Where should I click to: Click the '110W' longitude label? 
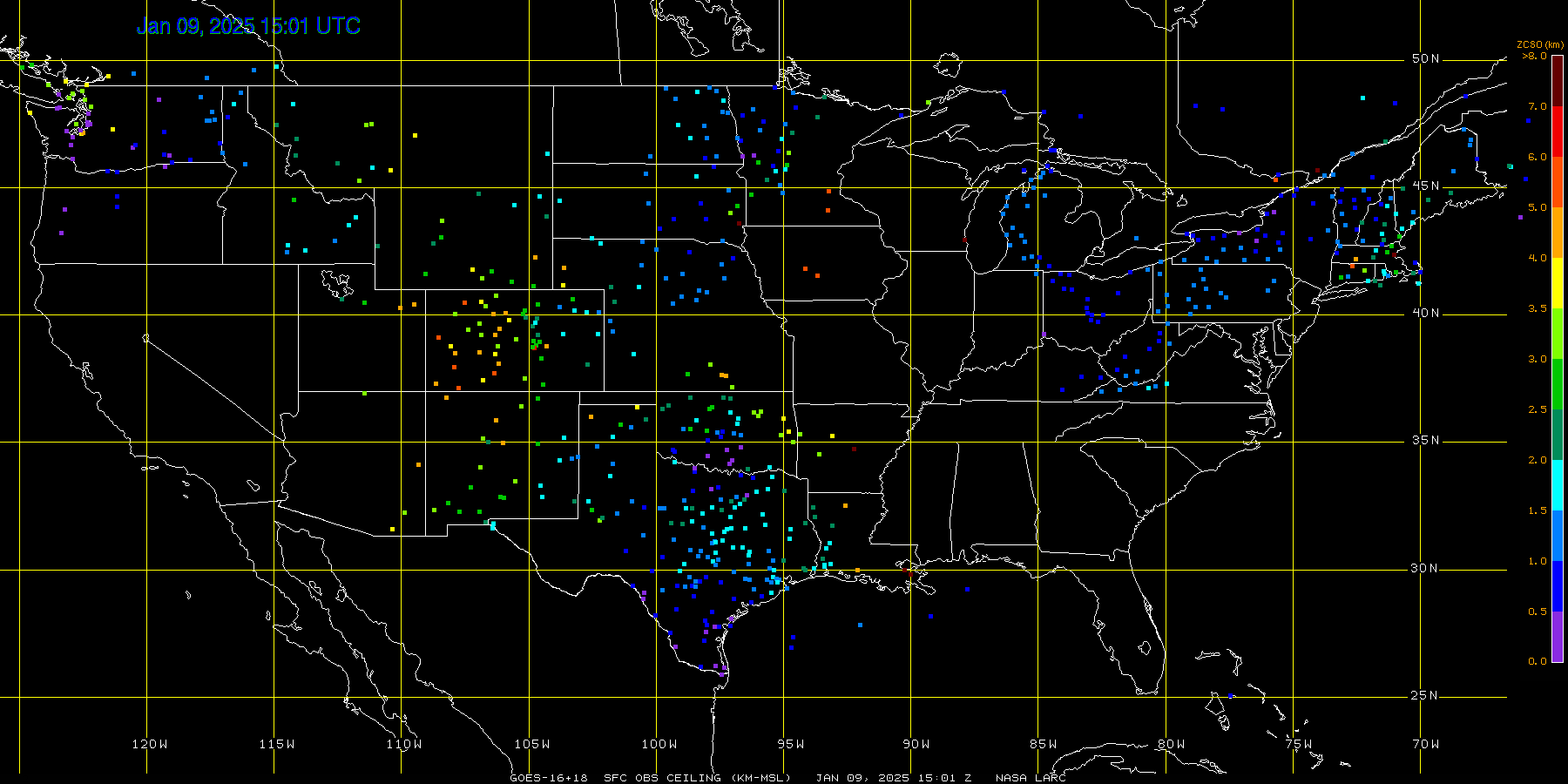click(404, 744)
